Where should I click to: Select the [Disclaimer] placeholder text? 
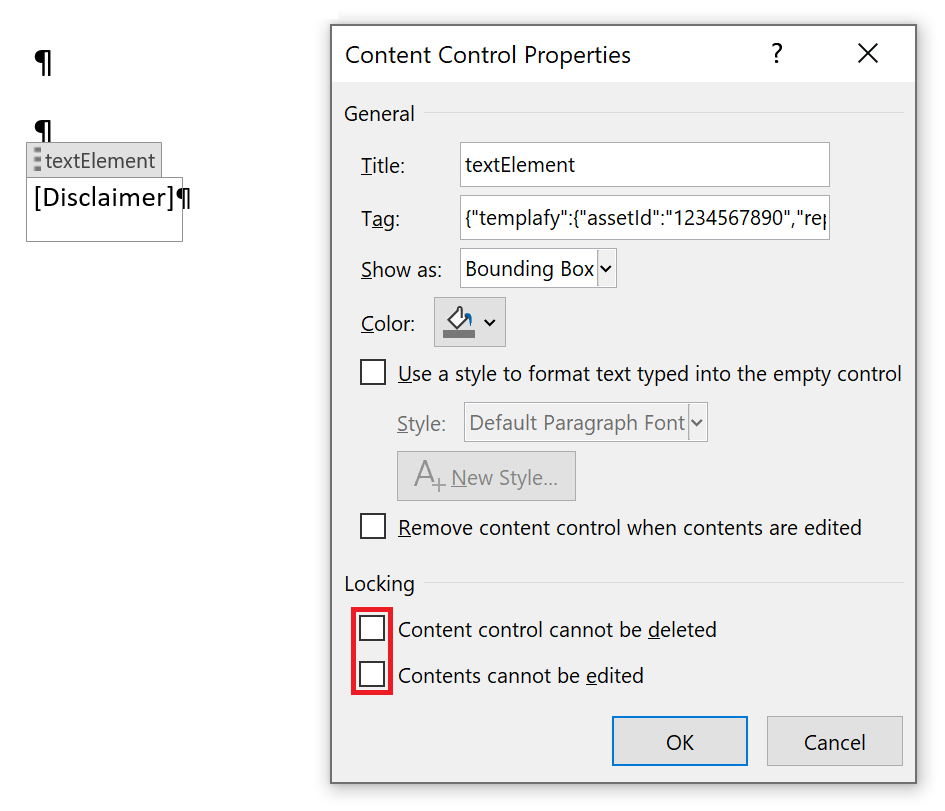[x=103, y=197]
